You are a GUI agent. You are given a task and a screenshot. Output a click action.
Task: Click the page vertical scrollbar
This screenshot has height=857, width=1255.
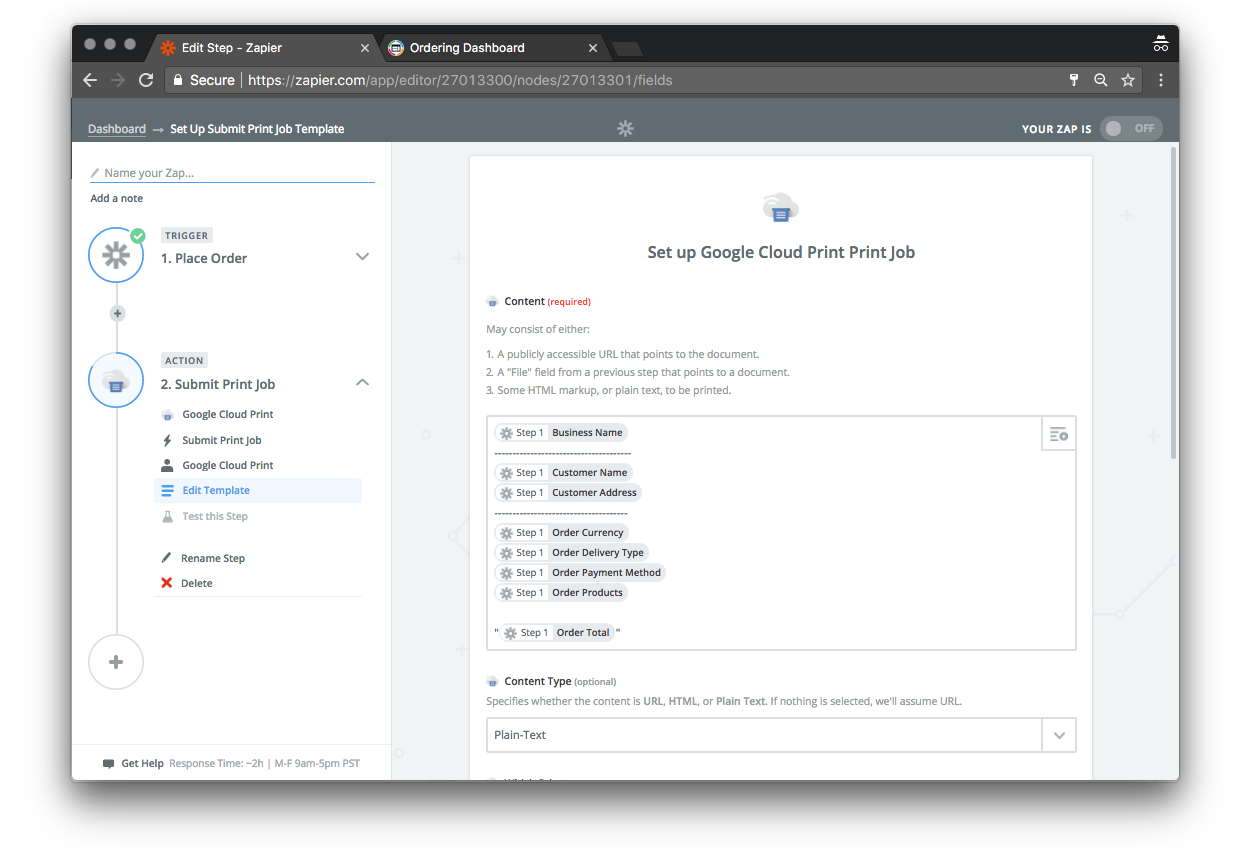pos(1173,303)
